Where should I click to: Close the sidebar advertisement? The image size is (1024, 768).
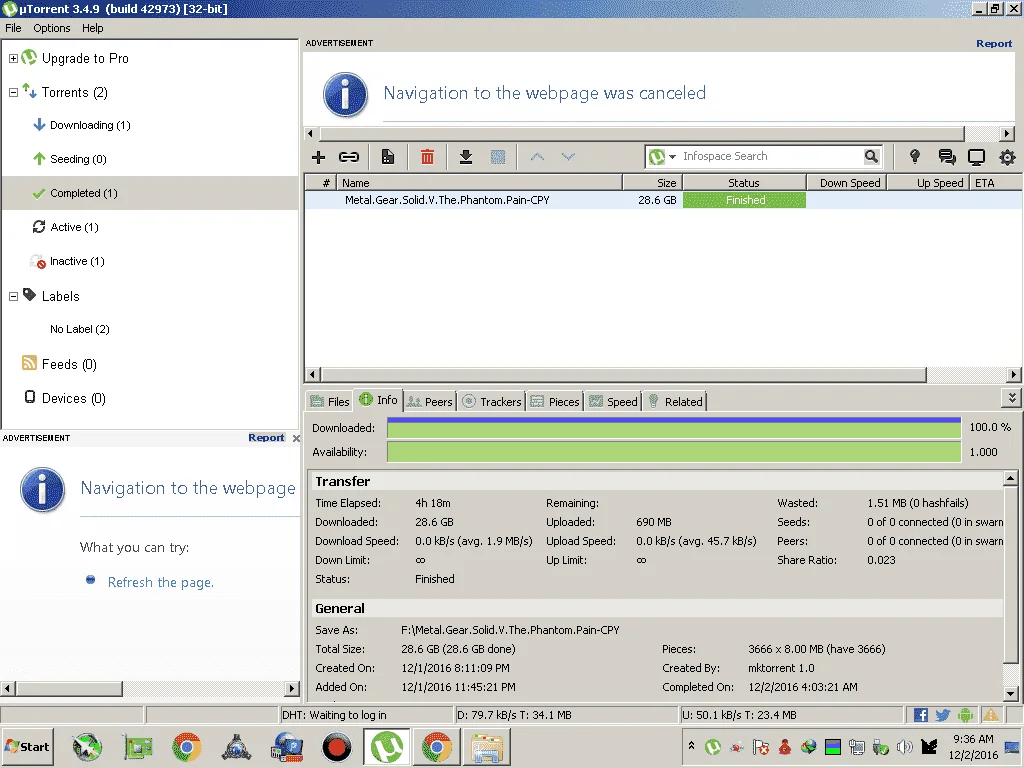point(296,438)
